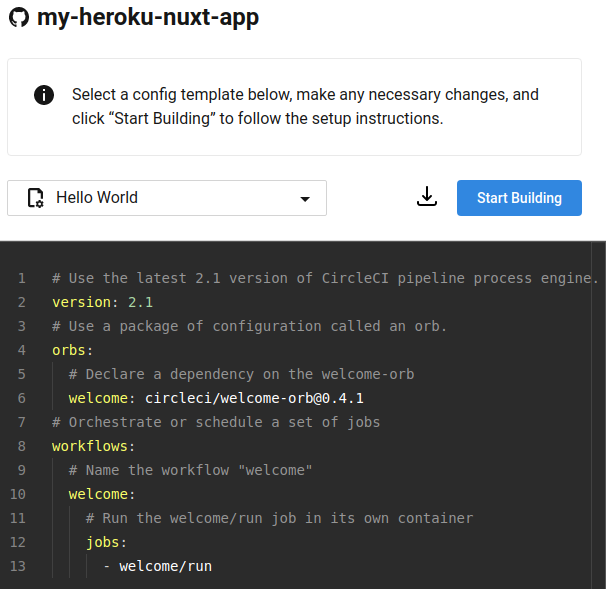Place cursor on the version: 2.1 line
This screenshot has width=616, height=589.
102,302
